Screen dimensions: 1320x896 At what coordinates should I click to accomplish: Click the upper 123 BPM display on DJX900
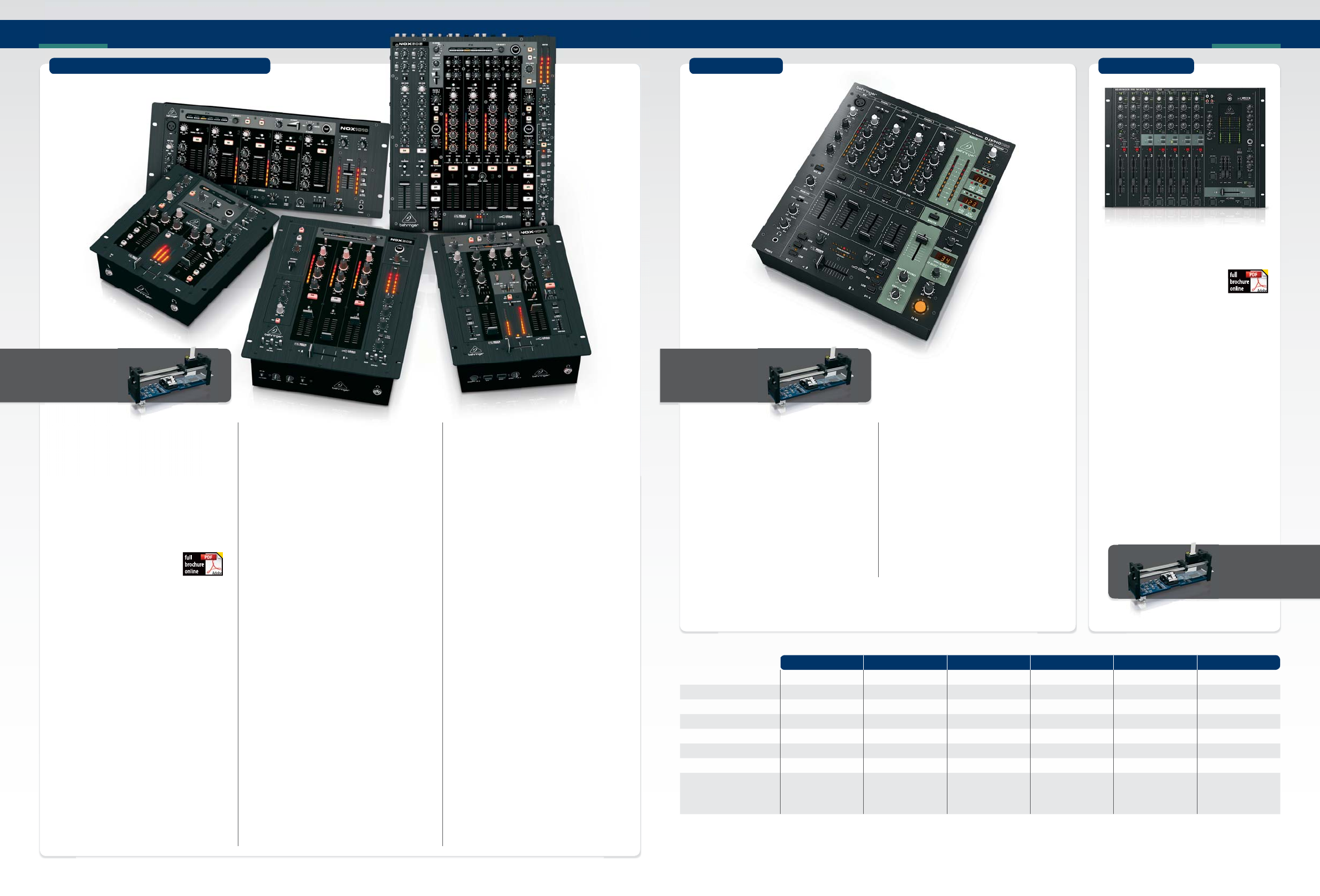pyautogui.click(x=980, y=180)
